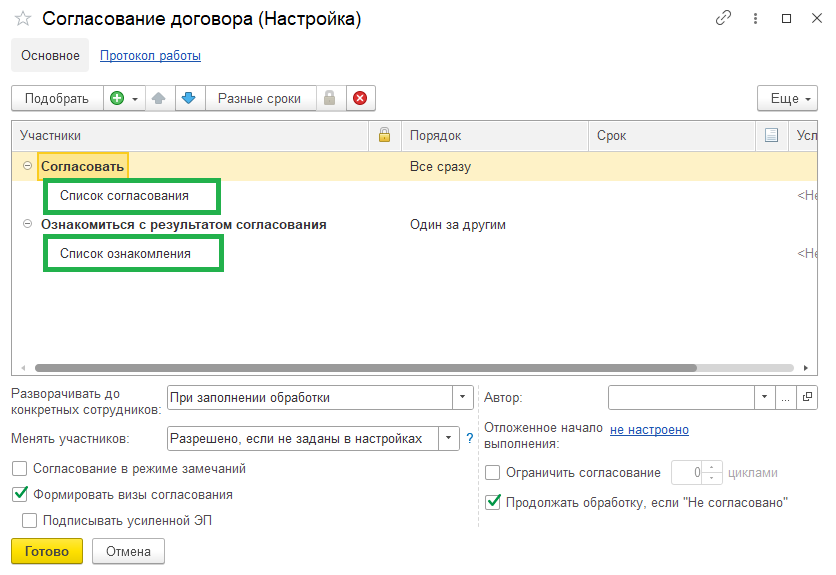Click the padlock toolbar button
The height and width of the screenshot is (575, 836).
[329, 98]
